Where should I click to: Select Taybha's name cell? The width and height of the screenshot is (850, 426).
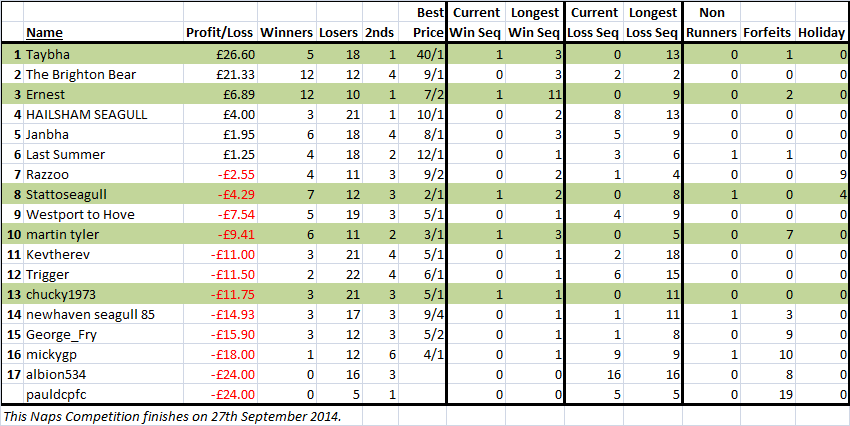pos(104,54)
